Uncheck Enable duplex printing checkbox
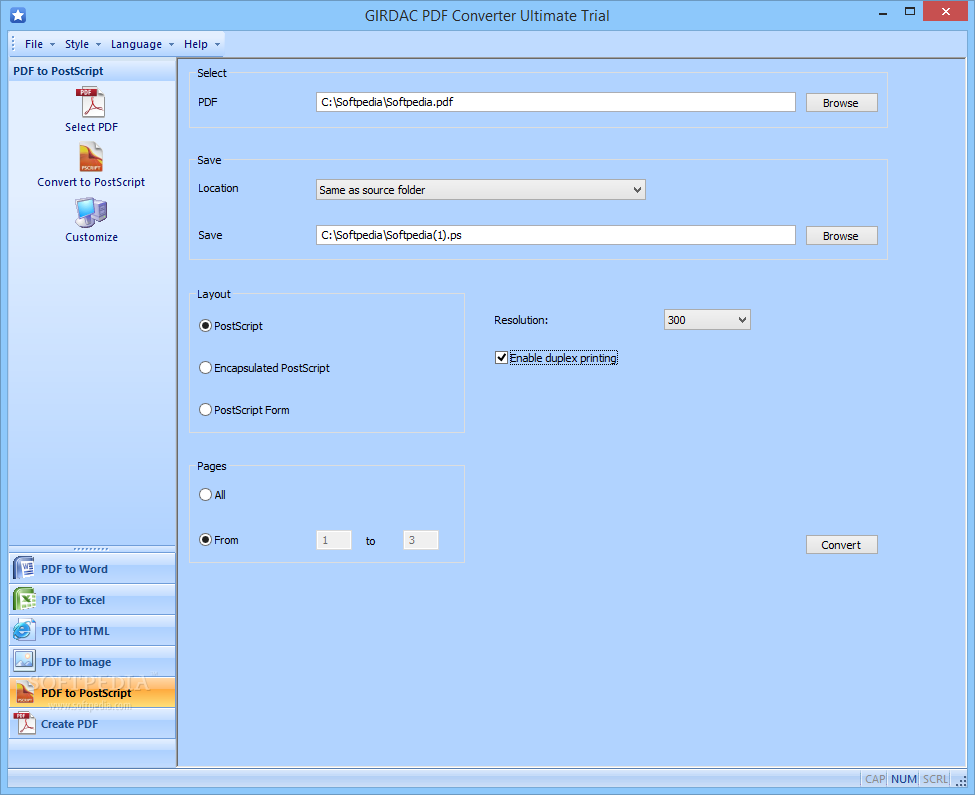This screenshot has height=795, width=975. click(x=501, y=357)
